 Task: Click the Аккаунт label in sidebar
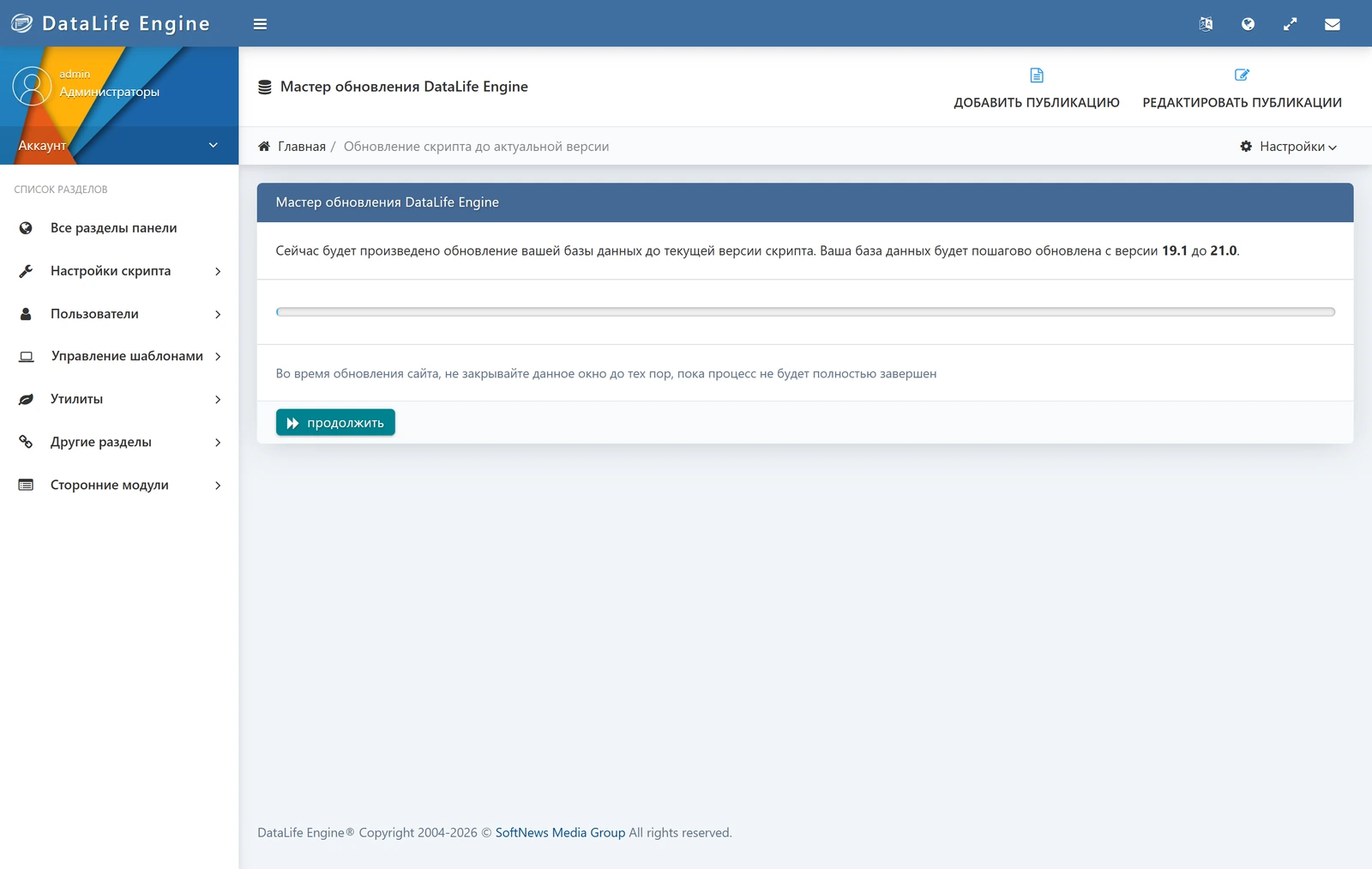(x=42, y=146)
